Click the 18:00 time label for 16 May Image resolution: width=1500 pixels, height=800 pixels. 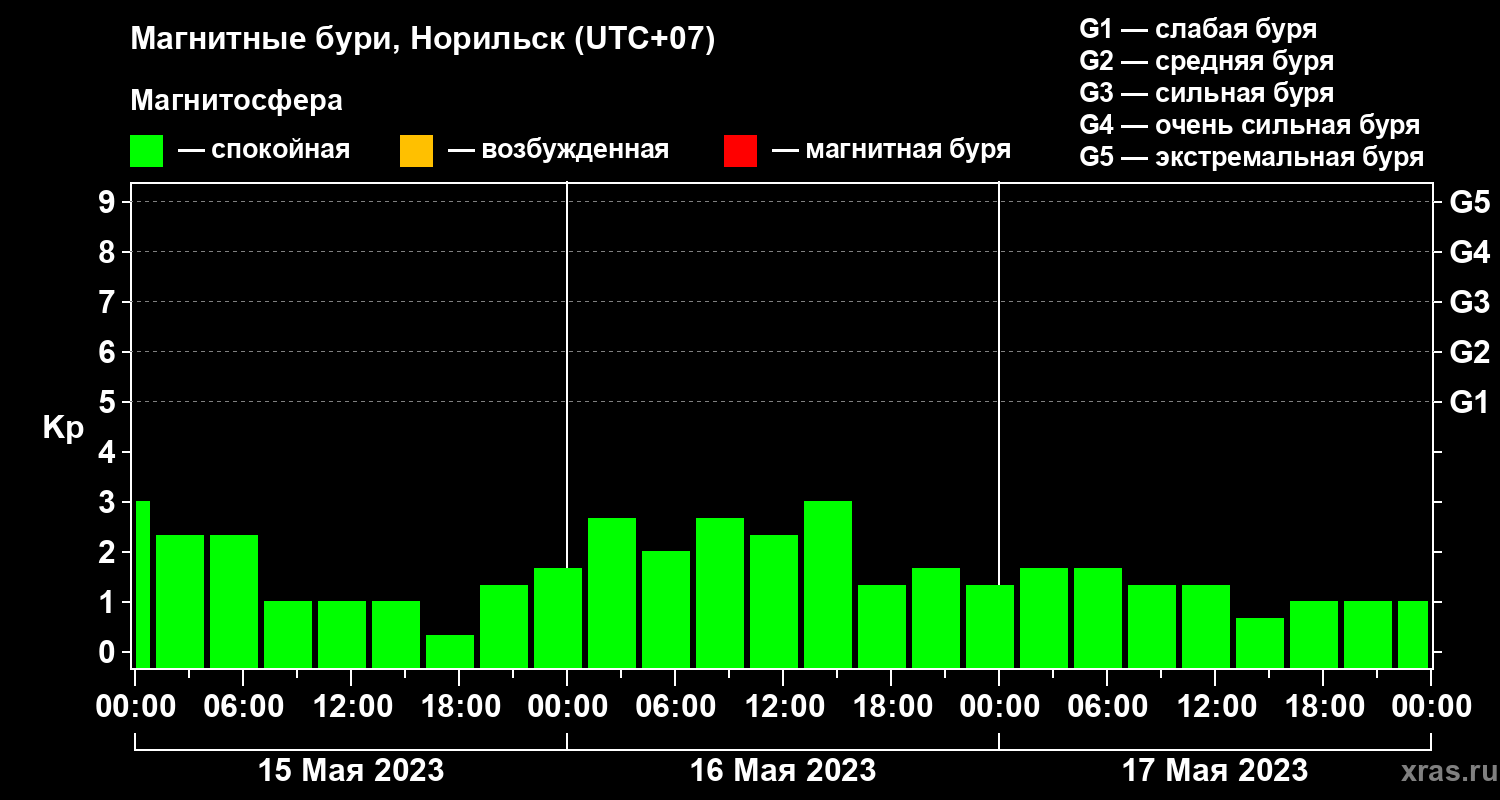coord(891,706)
